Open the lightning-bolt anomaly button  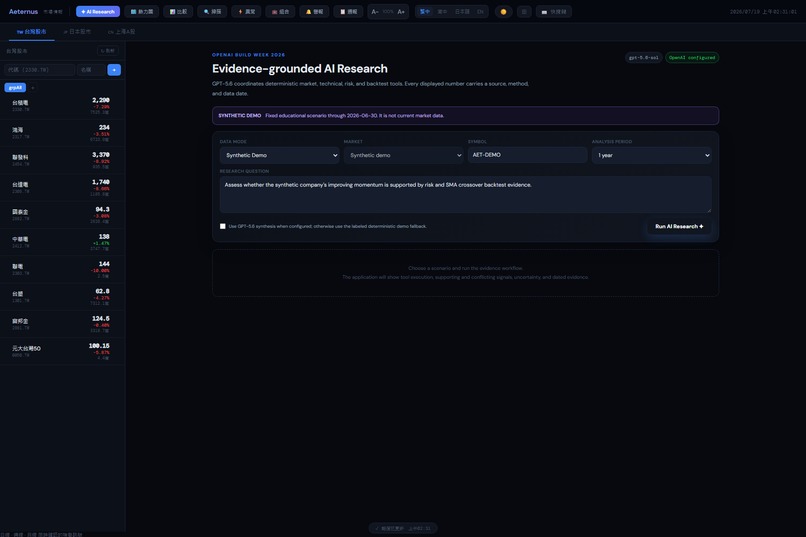point(246,11)
